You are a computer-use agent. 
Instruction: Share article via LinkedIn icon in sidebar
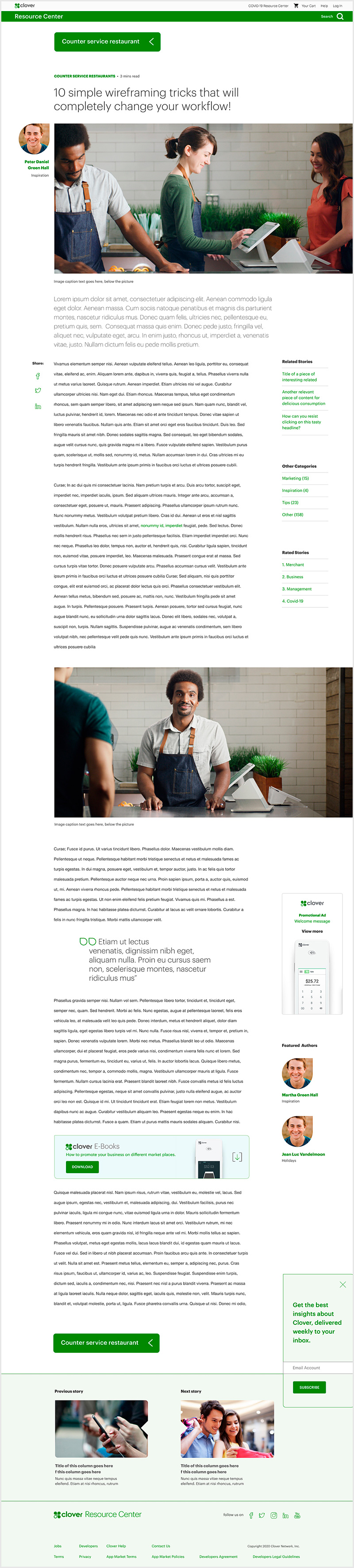[38, 406]
